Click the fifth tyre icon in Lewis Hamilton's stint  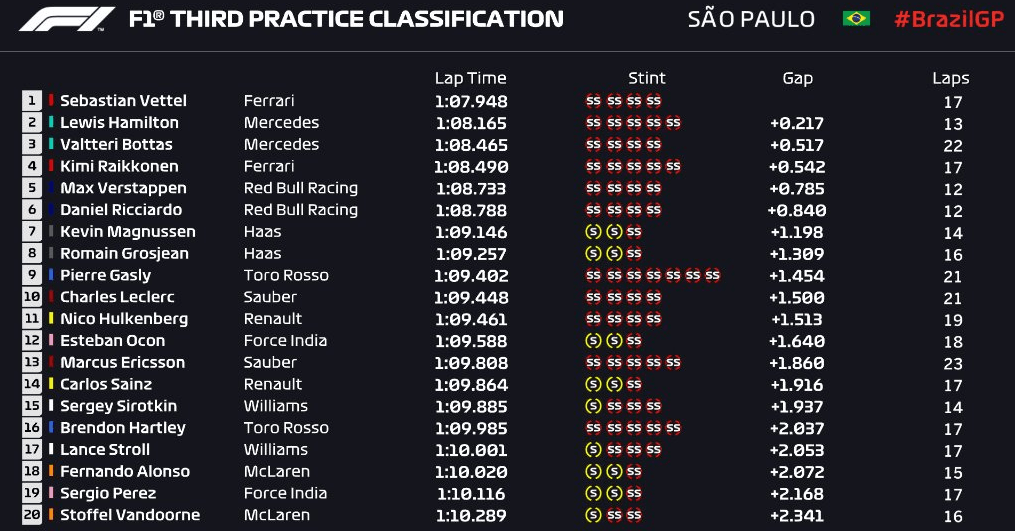point(673,122)
